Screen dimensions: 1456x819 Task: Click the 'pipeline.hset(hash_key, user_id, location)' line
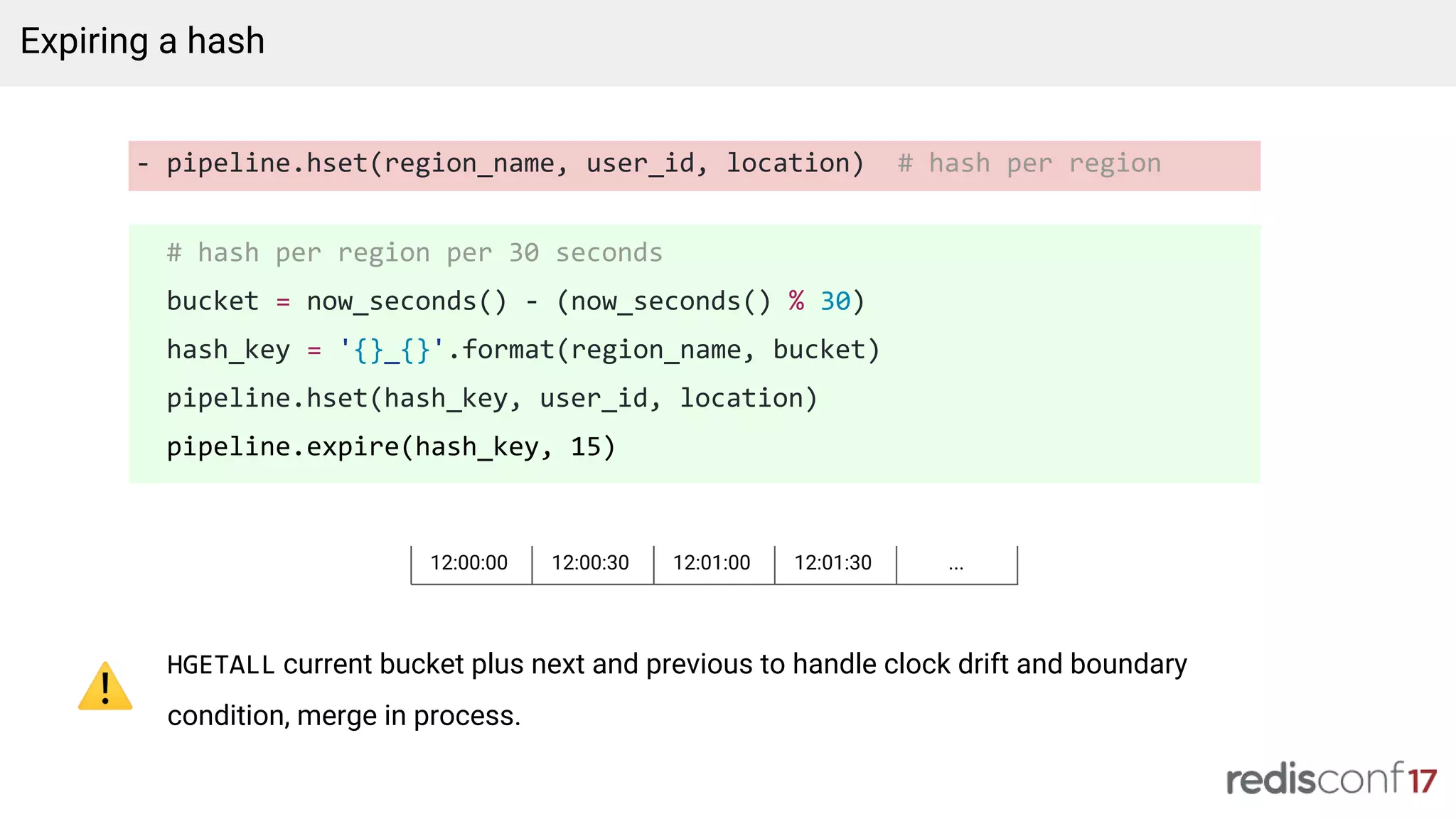pos(492,398)
